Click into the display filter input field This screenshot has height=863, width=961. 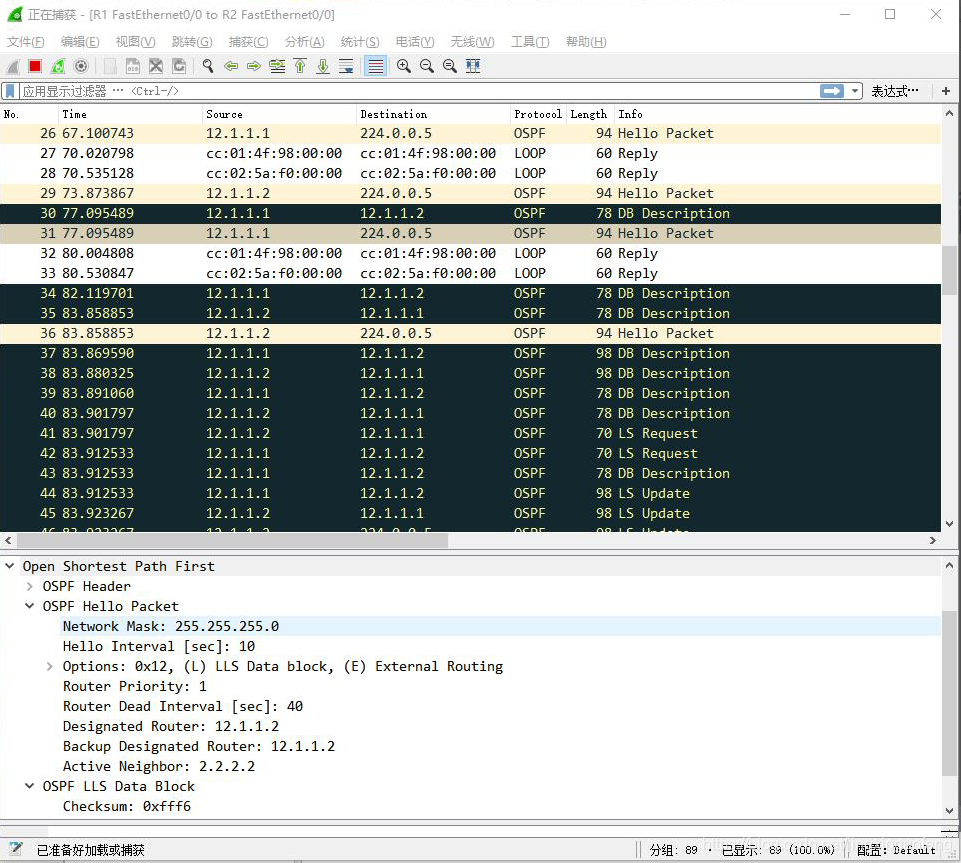[419, 91]
